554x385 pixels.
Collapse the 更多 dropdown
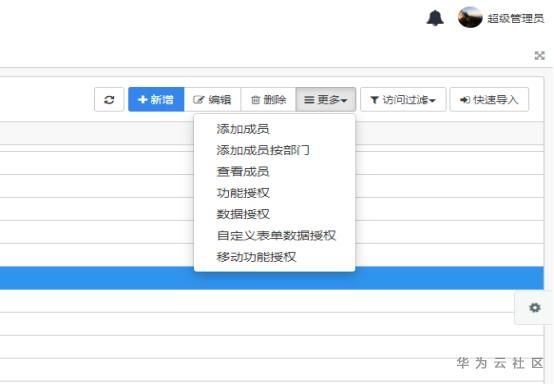[x=326, y=100]
